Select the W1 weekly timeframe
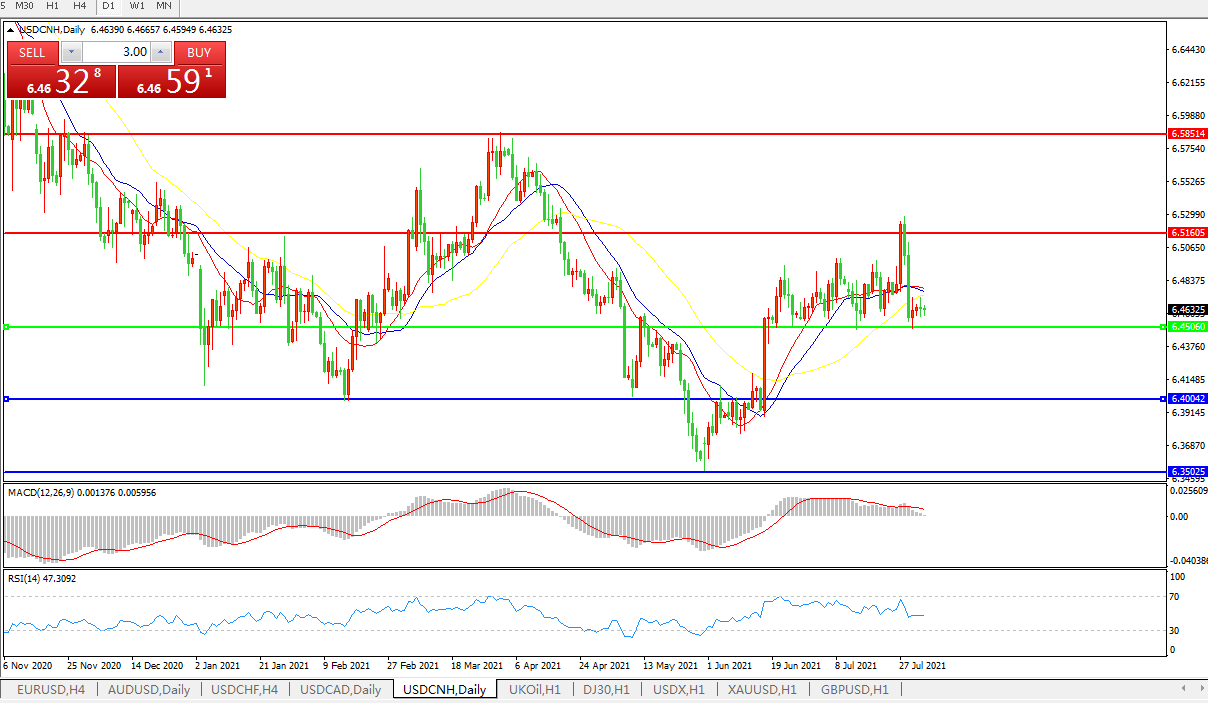1208x703 pixels. (137, 6)
